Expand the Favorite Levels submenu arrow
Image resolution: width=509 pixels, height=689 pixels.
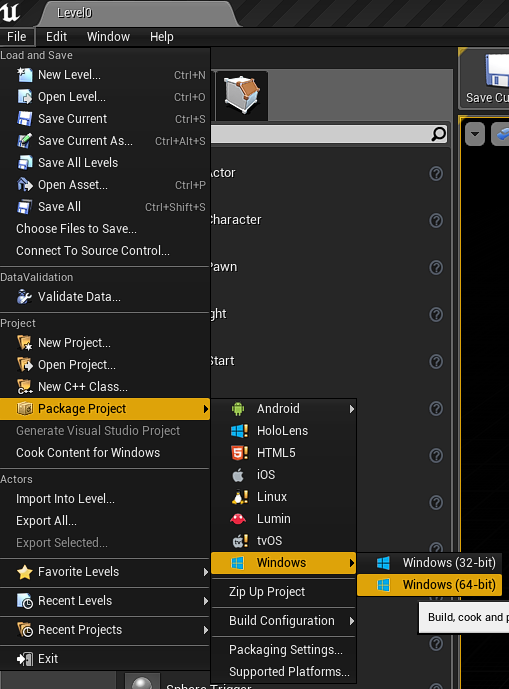(205, 572)
